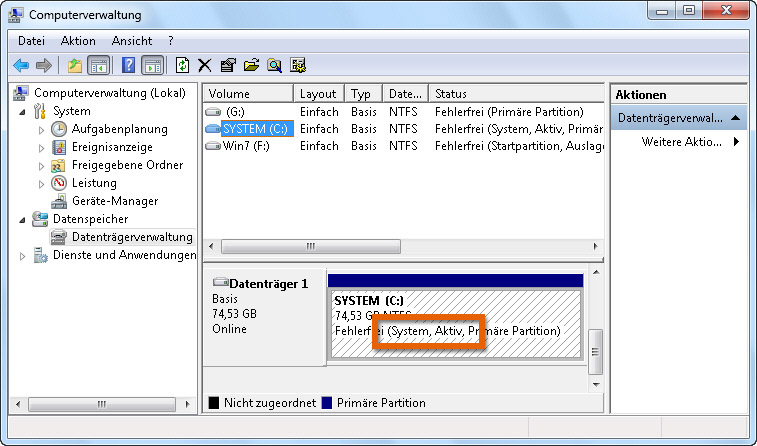Expand Dienste und Anwendungen node
This screenshot has width=757, height=446.
click(24, 256)
